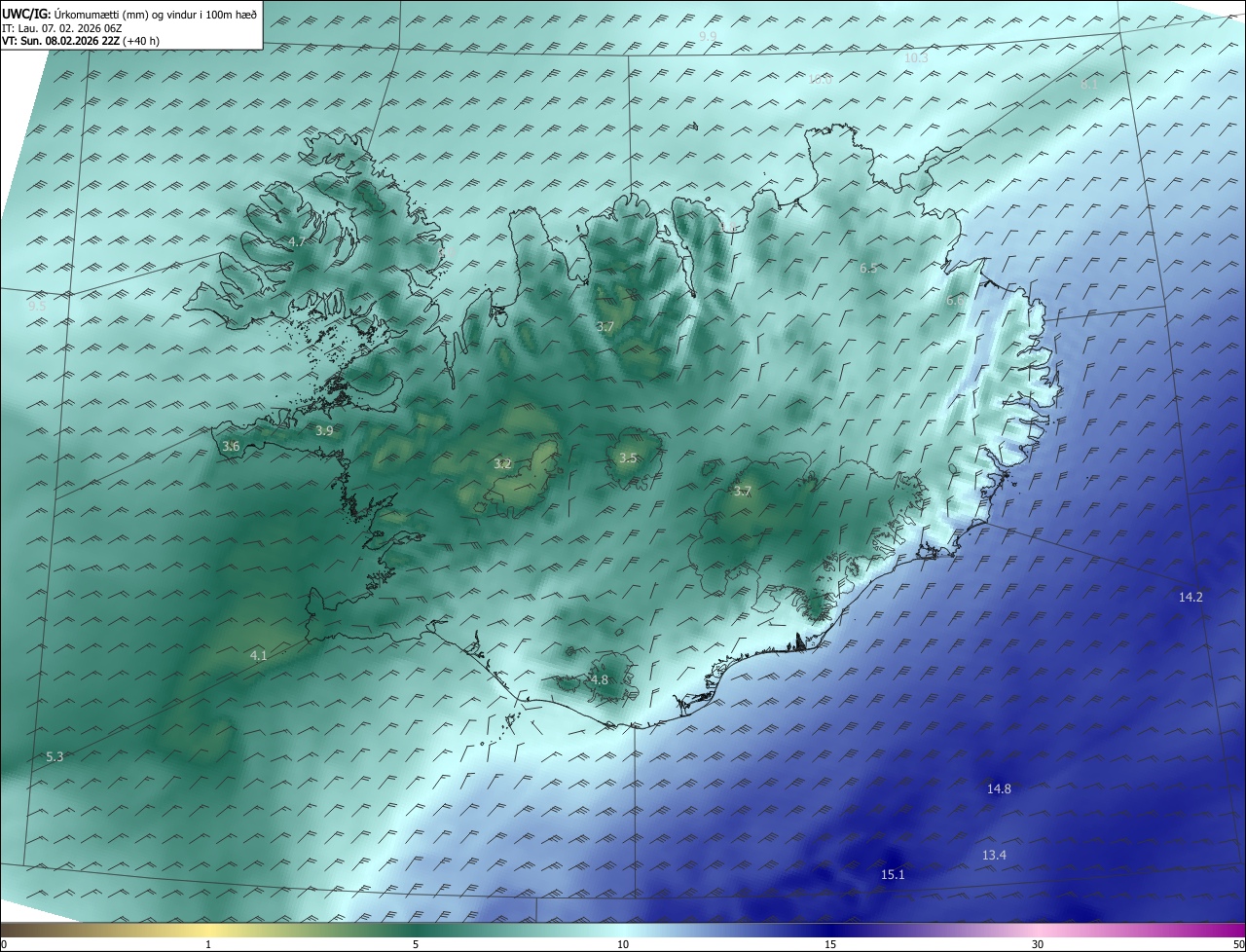The width and height of the screenshot is (1246, 952).
Task: Click the 5 tick on the colour scale
Action: point(416,945)
